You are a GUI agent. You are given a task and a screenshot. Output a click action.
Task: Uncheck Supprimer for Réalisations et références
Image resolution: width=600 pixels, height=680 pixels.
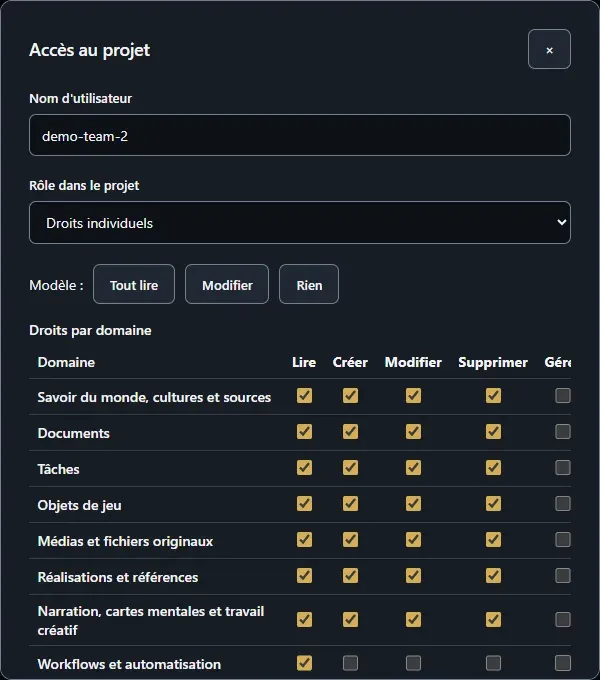click(x=493, y=575)
